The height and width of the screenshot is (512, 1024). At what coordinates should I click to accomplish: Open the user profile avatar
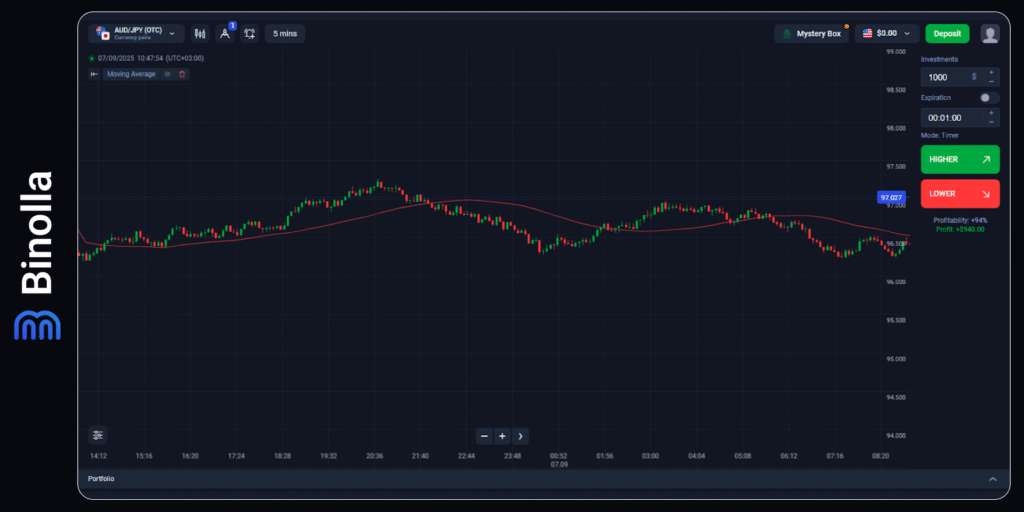989,33
